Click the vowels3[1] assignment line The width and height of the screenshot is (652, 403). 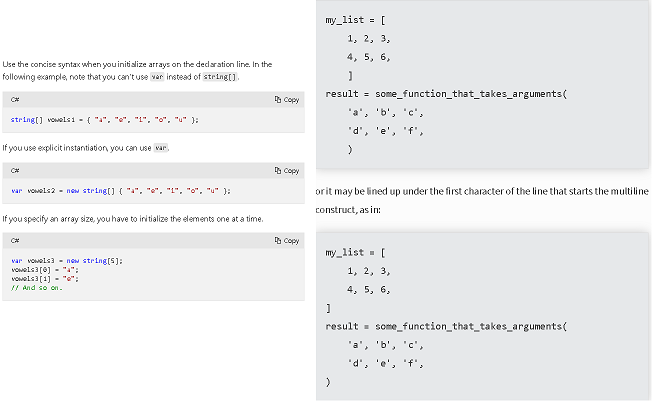tap(44, 279)
